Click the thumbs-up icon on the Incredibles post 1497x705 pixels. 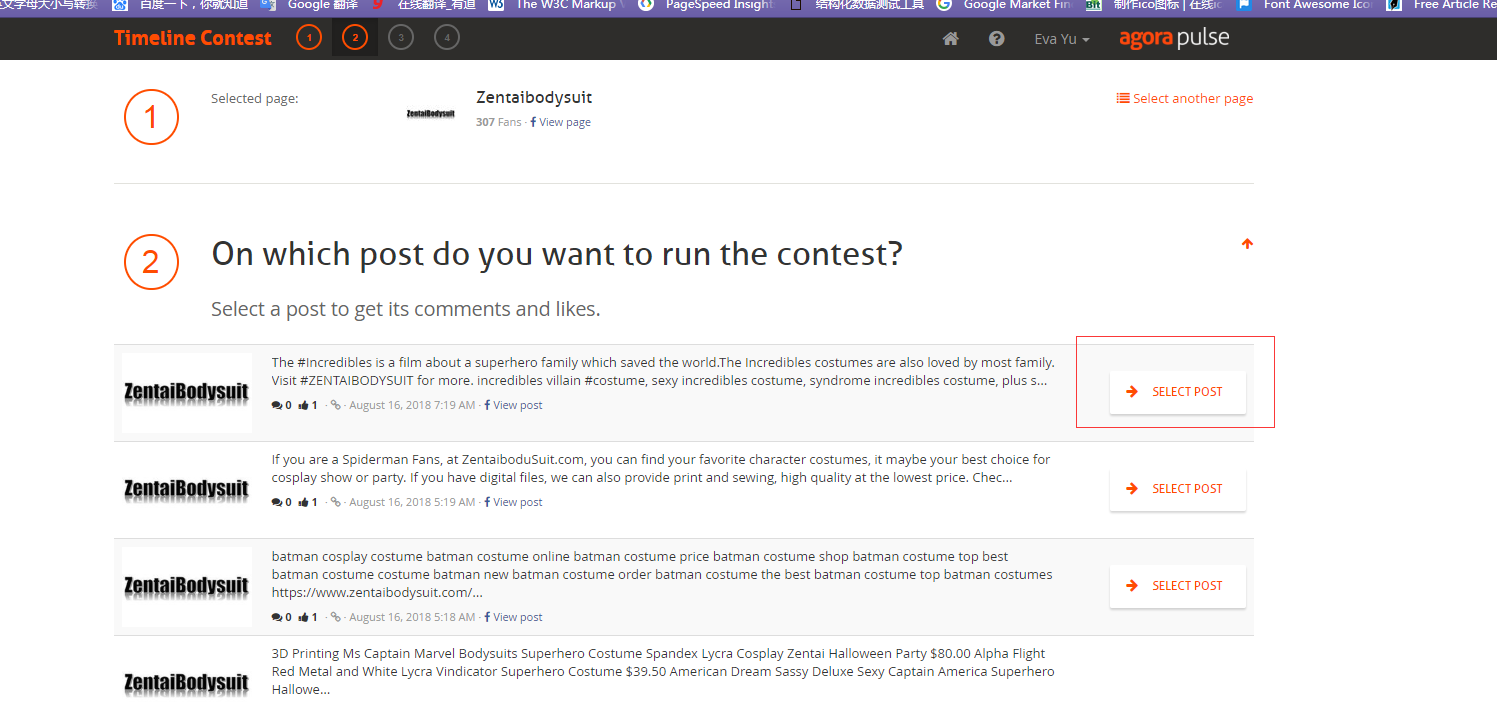click(x=304, y=405)
